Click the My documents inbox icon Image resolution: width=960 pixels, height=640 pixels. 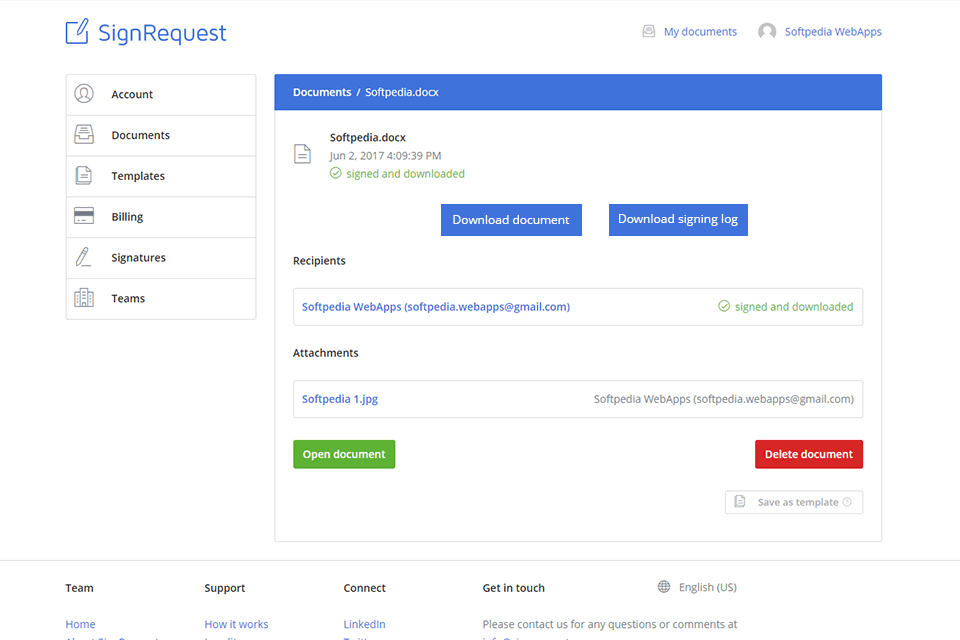point(648,31)
